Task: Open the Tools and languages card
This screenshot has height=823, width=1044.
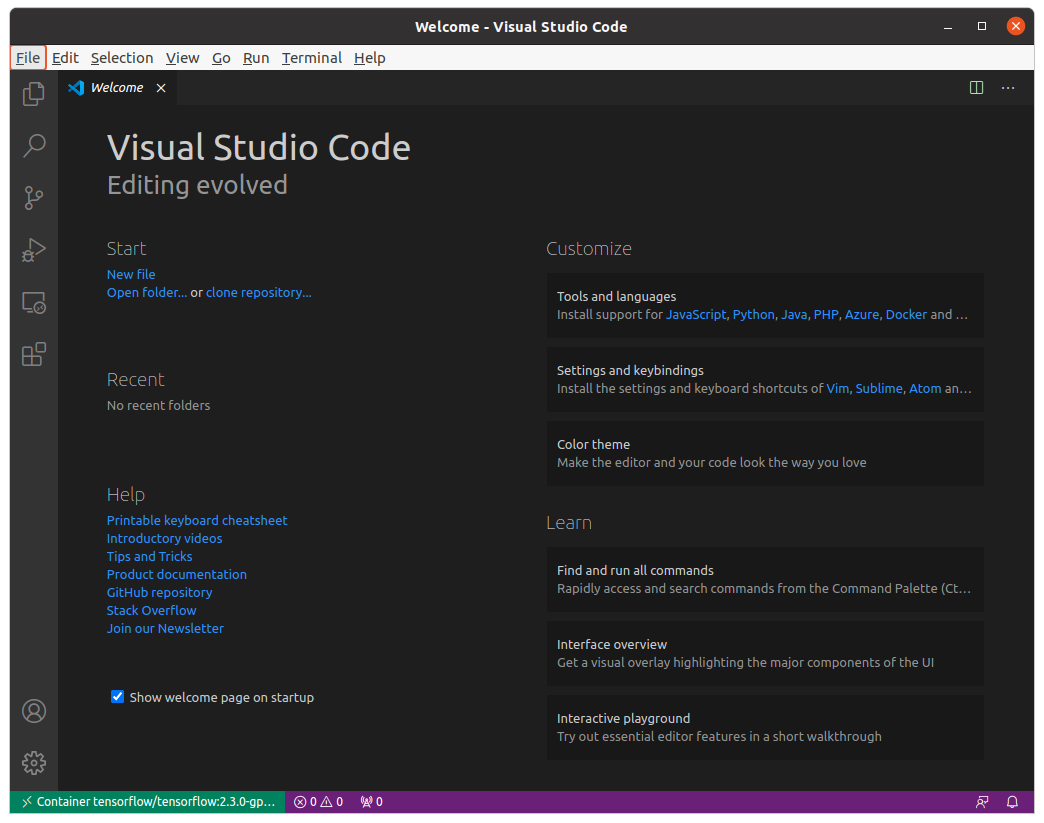Action: point(765,305)
